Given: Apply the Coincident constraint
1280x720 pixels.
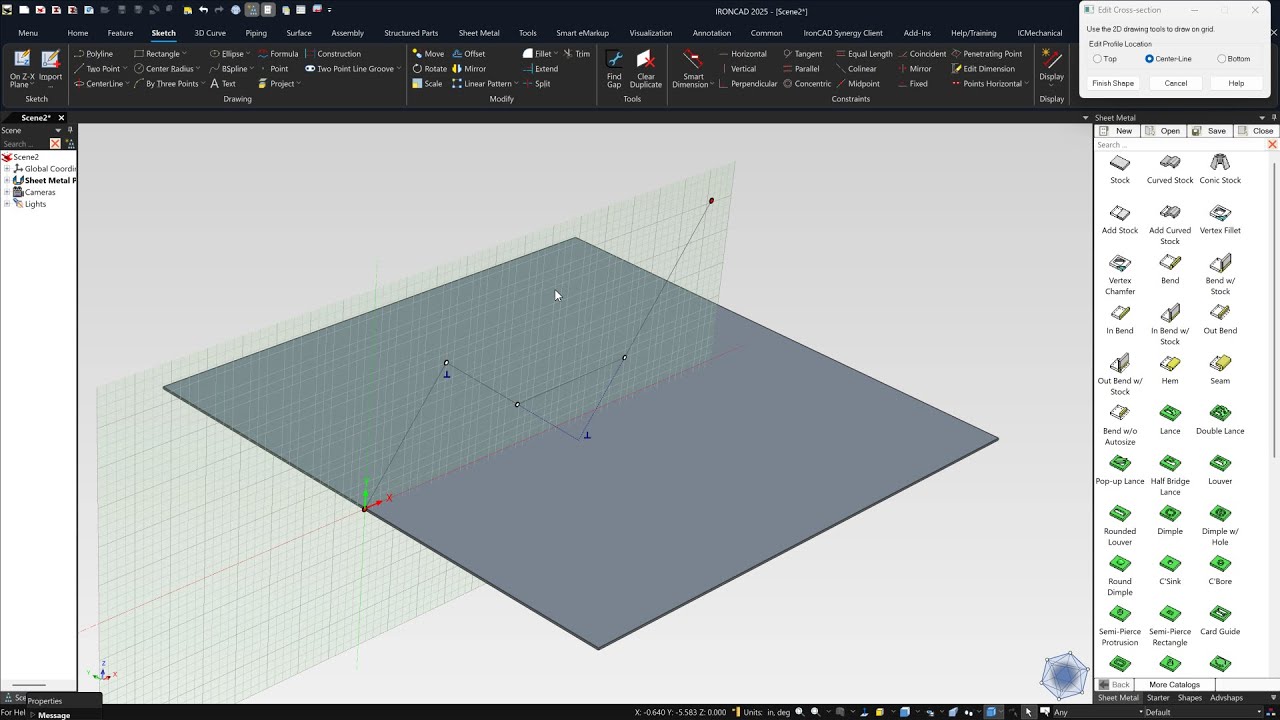Looking at the screenshot, I should [922, 54].
